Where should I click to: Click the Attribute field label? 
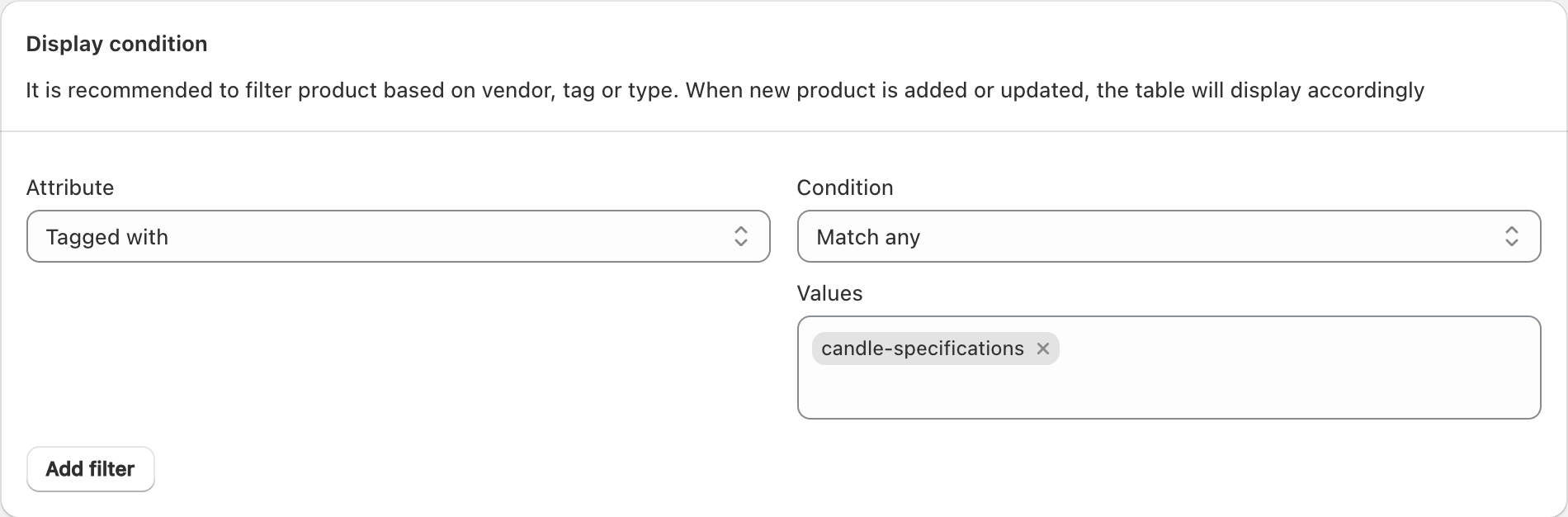click(x=70, y=187)
